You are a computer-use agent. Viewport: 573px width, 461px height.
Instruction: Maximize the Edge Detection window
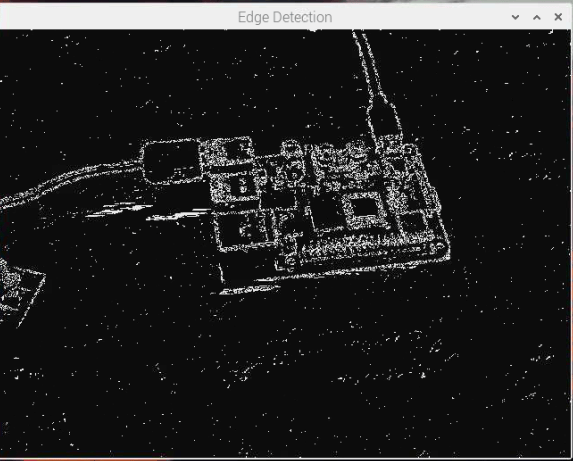[537, 17]
